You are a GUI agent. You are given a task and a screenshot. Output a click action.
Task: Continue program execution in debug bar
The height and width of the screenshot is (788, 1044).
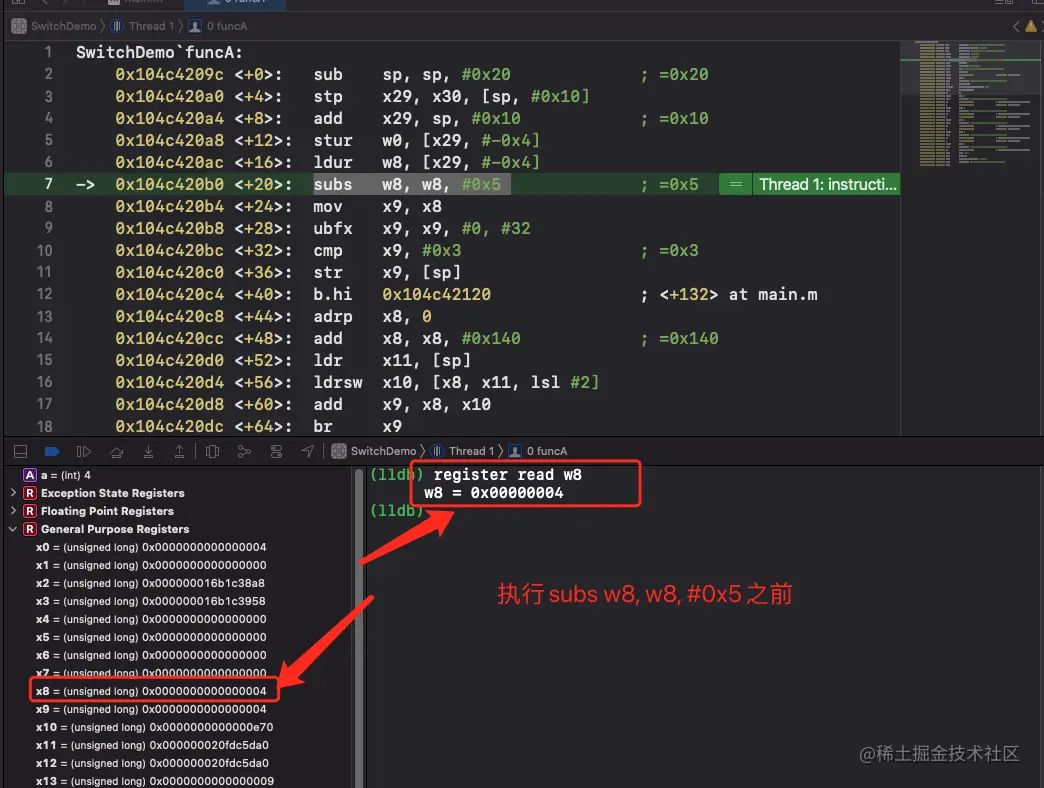(84, 452)
